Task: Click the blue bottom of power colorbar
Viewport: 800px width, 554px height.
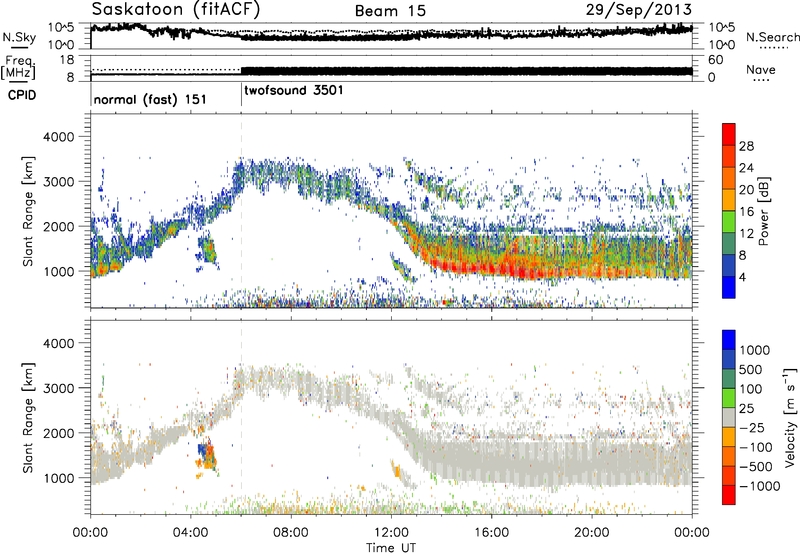Action: pos(729,287)
